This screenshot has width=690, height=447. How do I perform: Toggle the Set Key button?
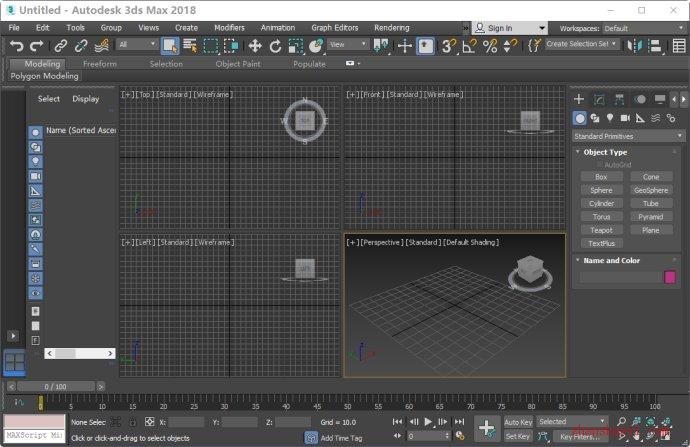click(x=518, y=436)
